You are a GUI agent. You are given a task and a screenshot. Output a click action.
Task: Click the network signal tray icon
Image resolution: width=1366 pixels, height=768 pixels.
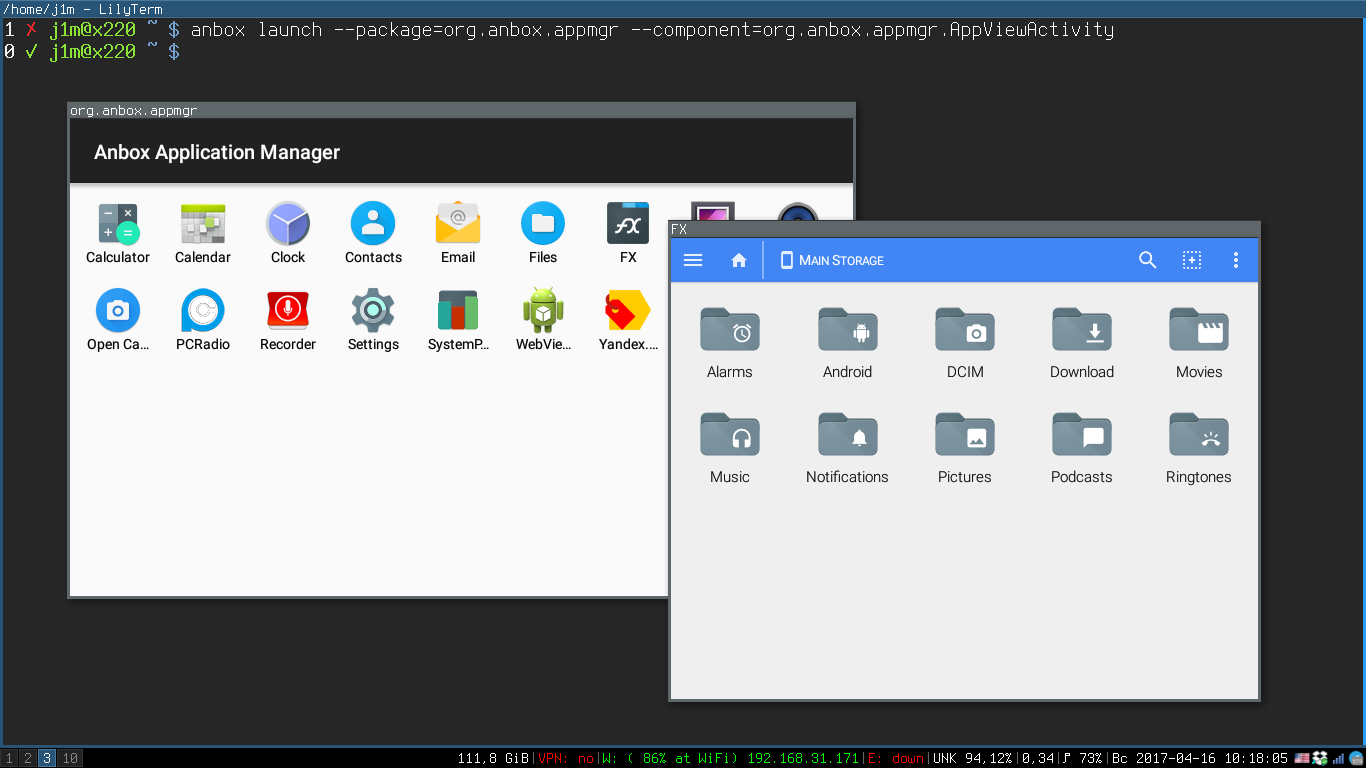click(1338, 758)
